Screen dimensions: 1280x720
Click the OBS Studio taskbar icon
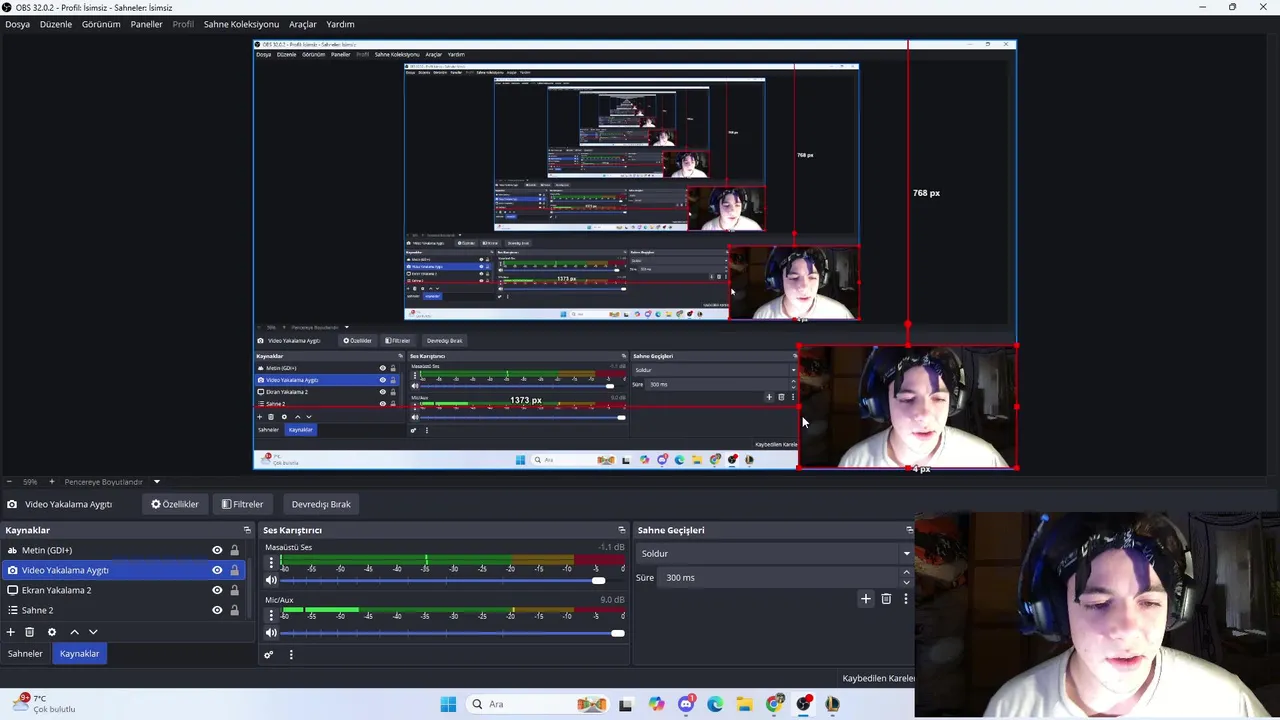pos(804,704)
